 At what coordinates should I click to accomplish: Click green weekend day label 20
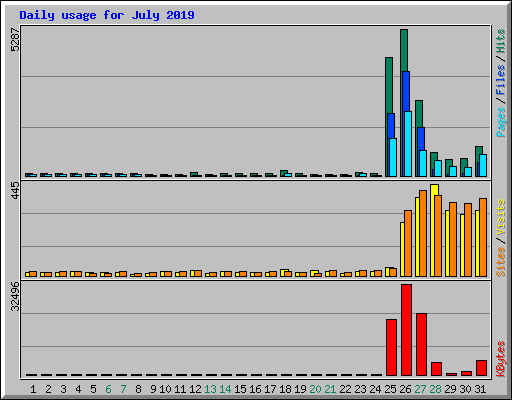coord(315,389)
